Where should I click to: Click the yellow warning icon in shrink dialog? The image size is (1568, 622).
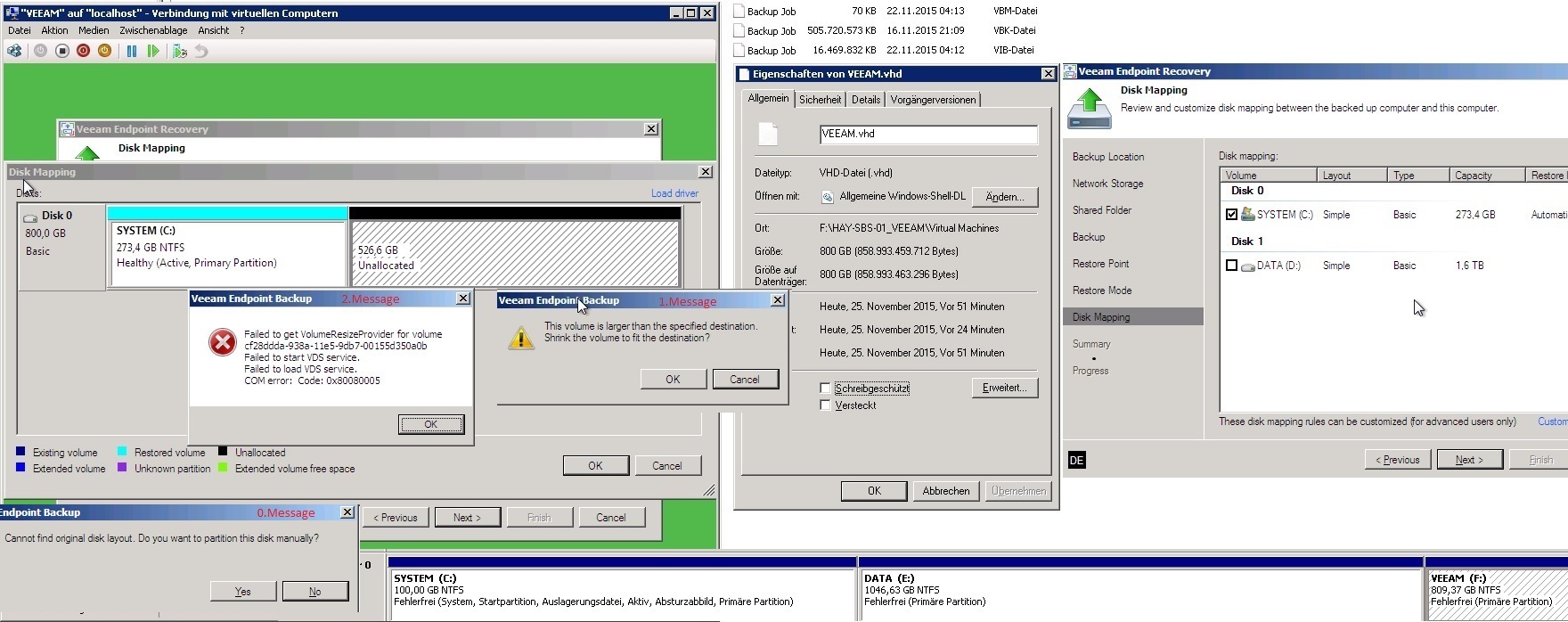[521, 337]
